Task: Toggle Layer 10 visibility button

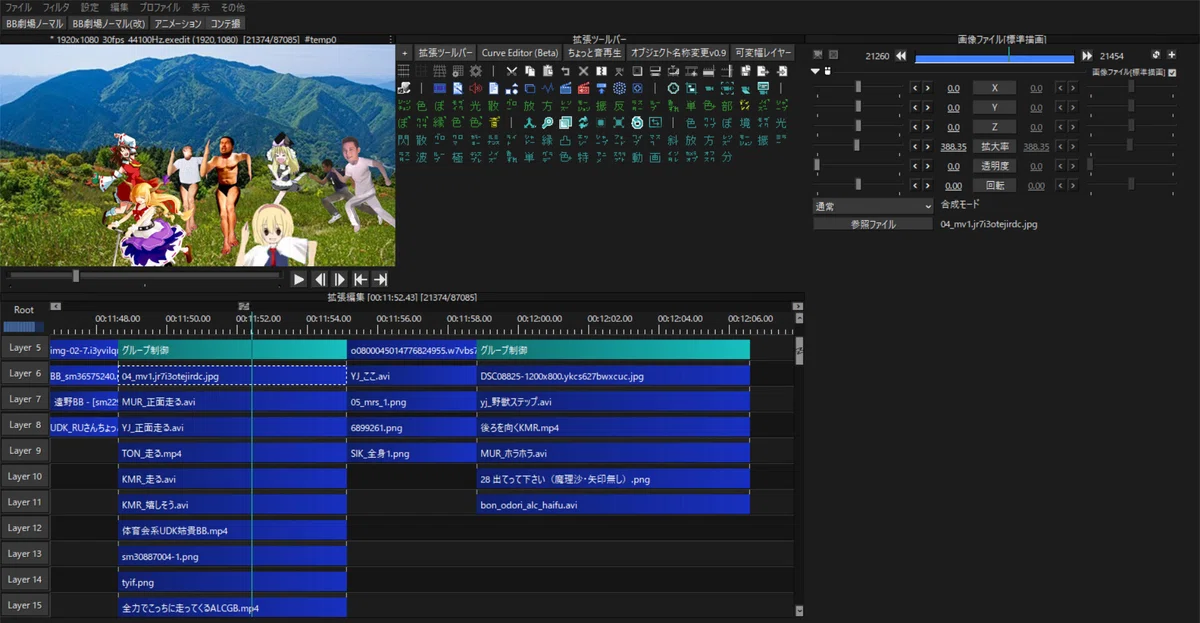Action: 25,476
